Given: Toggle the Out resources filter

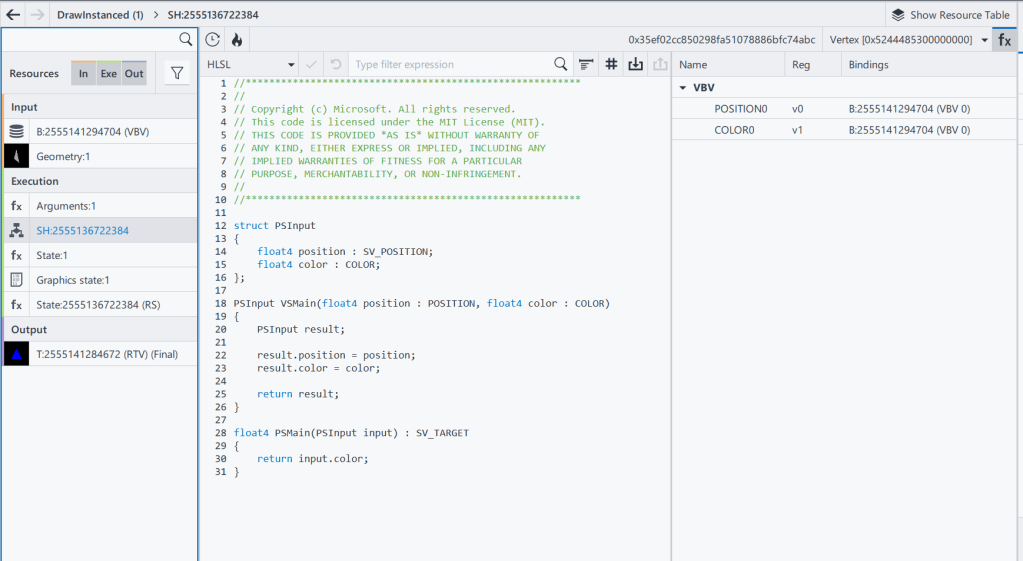Looking at the screenshot, I should coord(134,73).
